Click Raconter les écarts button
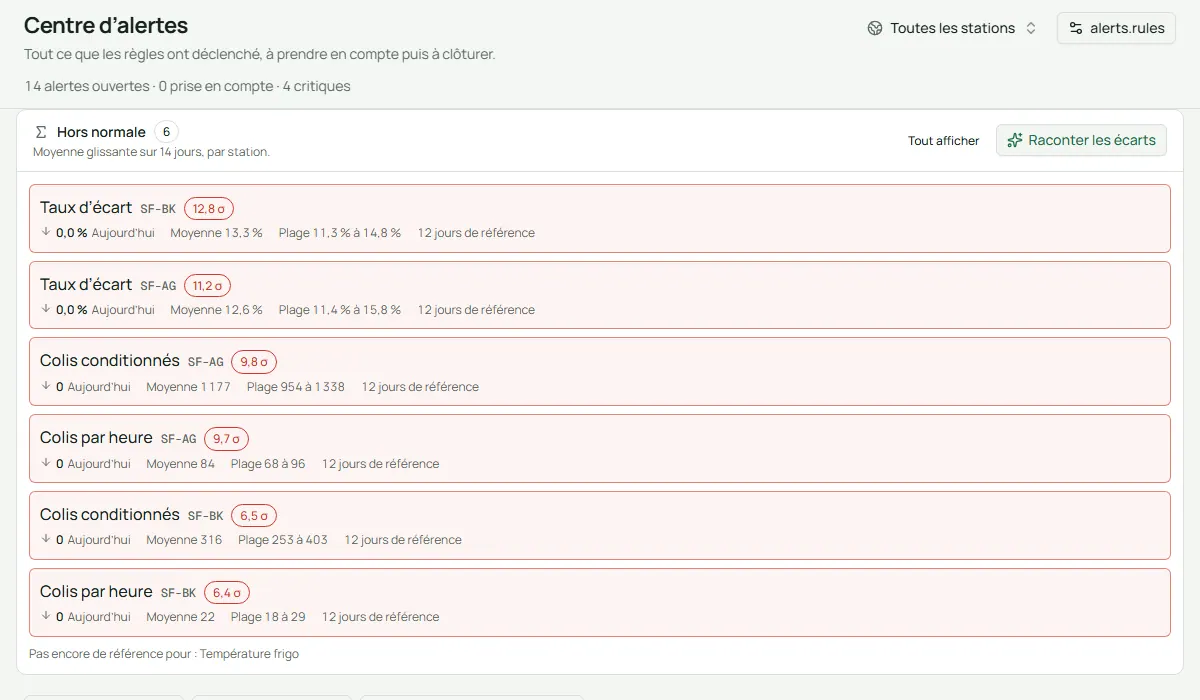This screenshot has width=1200, height=700. [x=1081, y=140]
